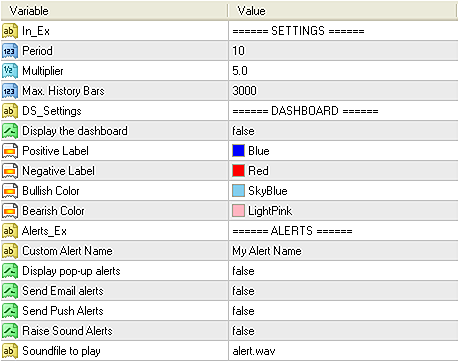
Task: Select the Custom Alert Name row label
Action: tap(67, 251)
